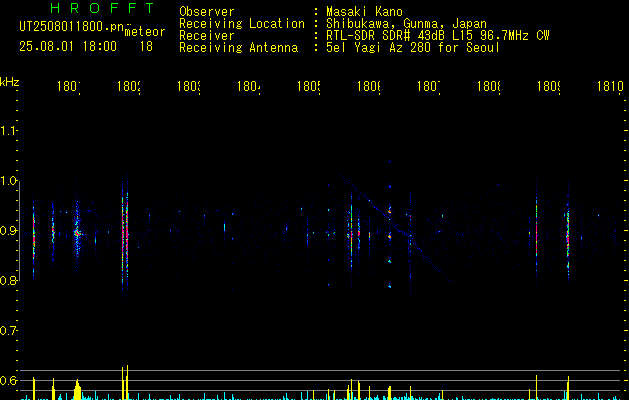Viewport: 629px width, 400px height.
Task: Click the 1804 time axis marker
Action: (x=249, y=87)
